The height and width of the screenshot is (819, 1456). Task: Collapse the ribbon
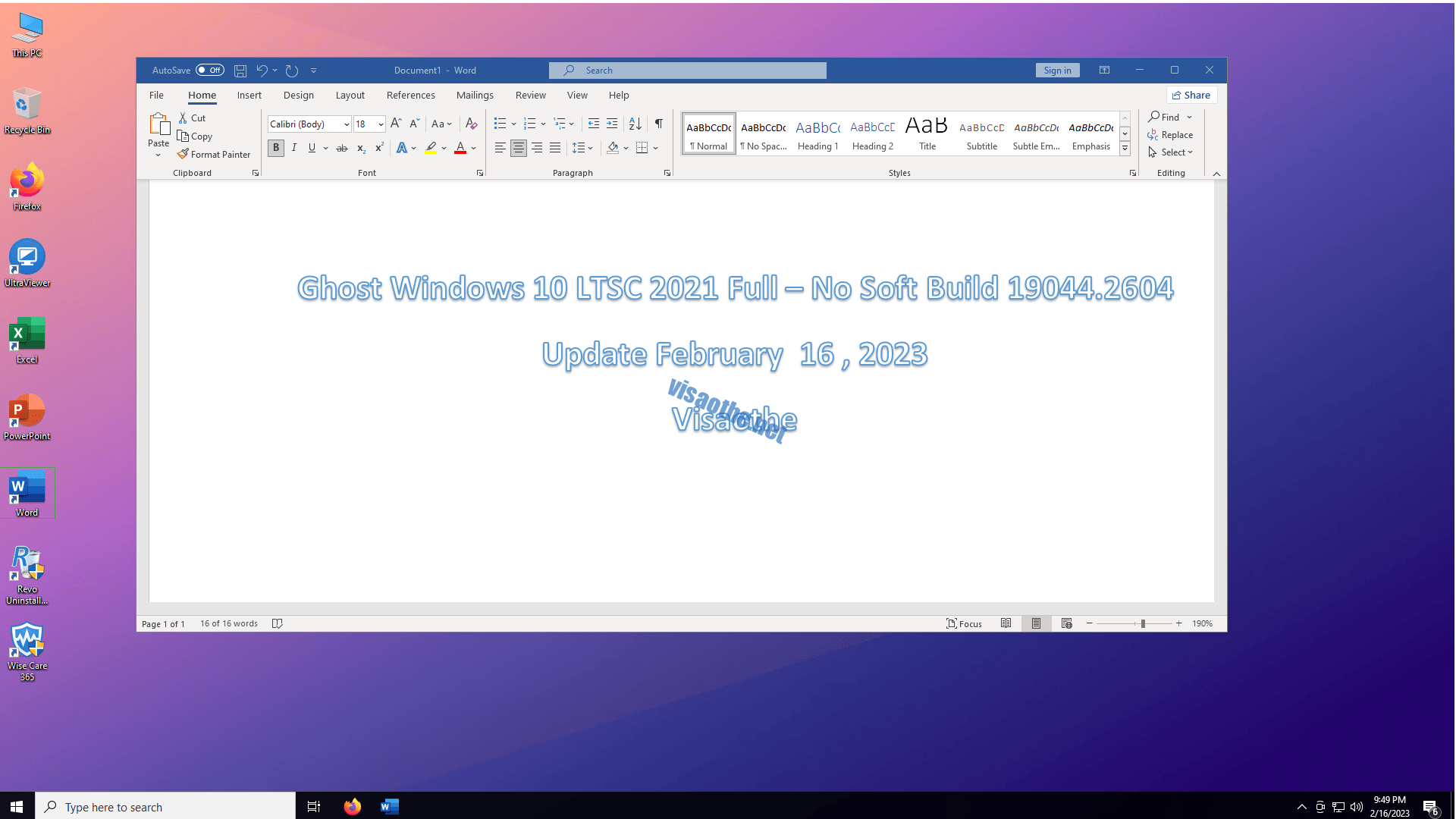pos(1216,174)
